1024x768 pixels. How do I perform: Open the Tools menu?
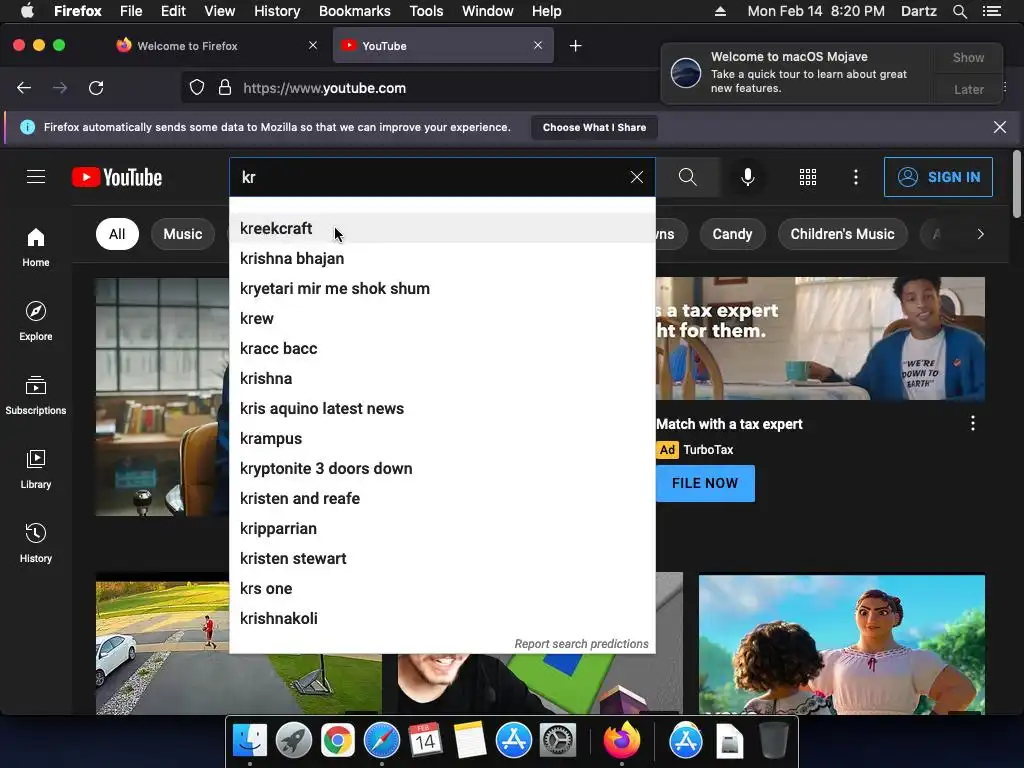[426, 11]
